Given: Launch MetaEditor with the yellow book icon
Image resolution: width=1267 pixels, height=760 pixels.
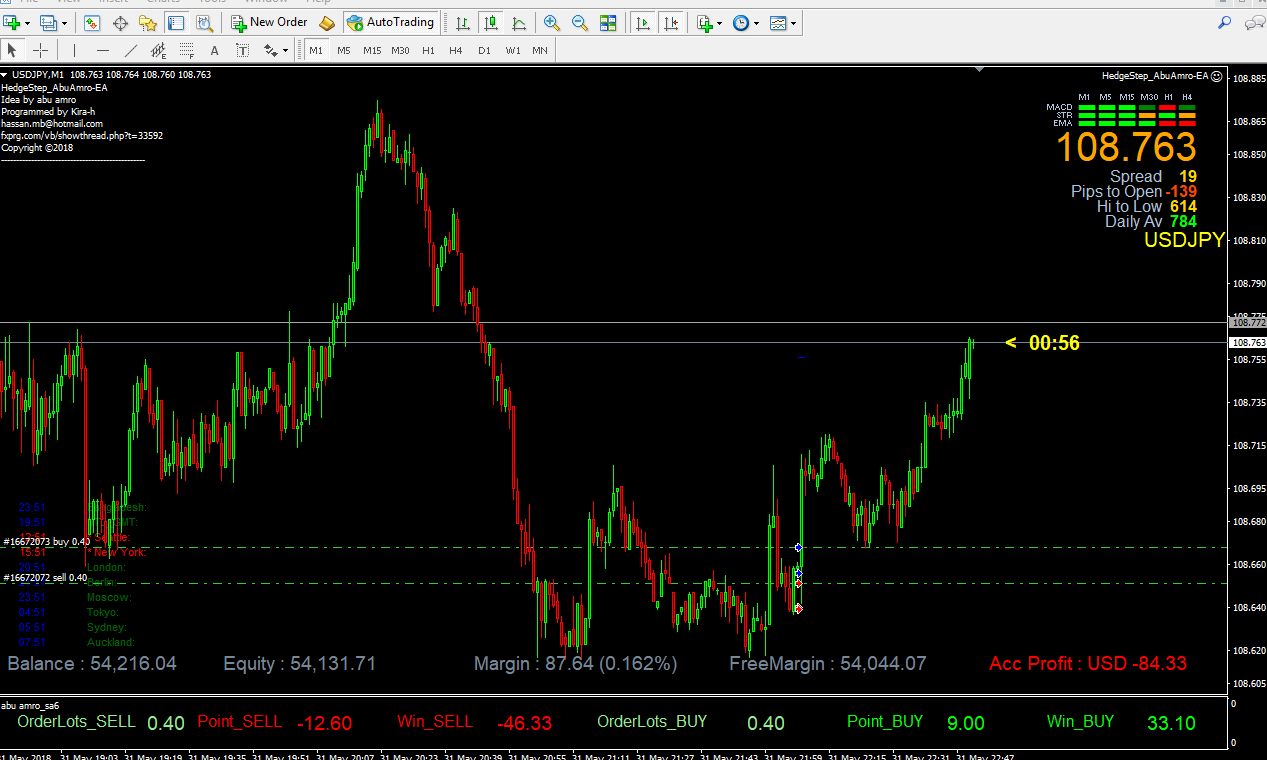Looking at the screenshot, I should [x=327, y=22].
